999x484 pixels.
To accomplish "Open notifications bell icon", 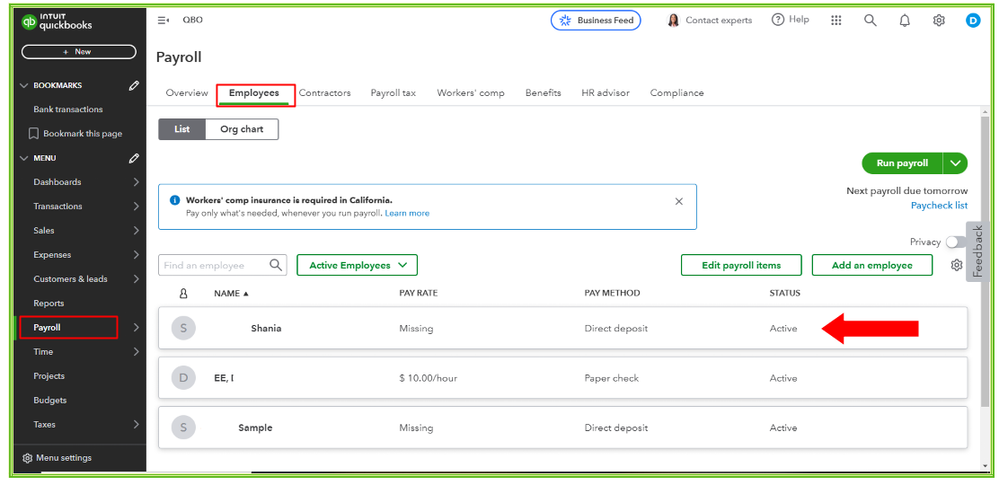I will coord(905,20).
